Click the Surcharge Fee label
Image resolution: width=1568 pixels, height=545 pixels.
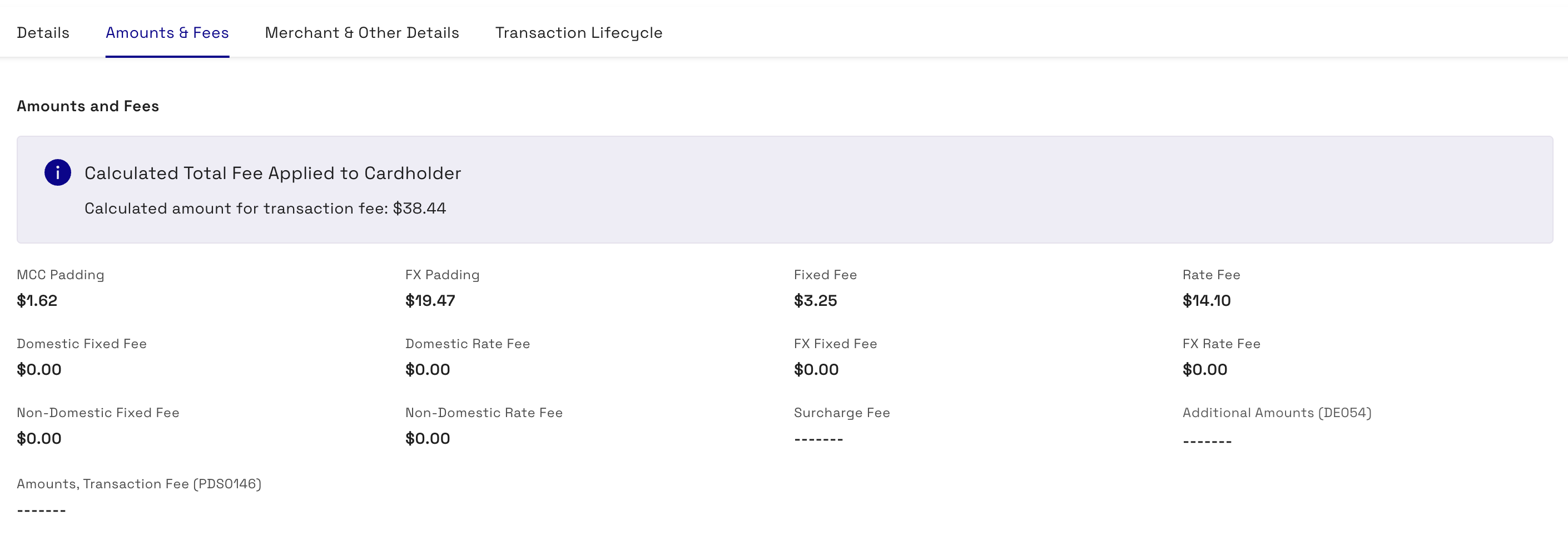(x=841, y=412)
